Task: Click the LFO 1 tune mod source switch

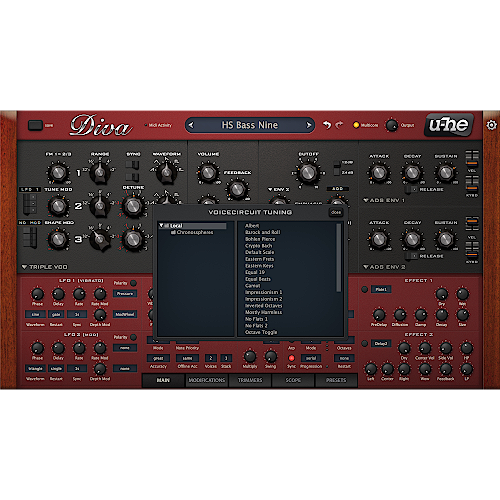Action: point(30,204)
